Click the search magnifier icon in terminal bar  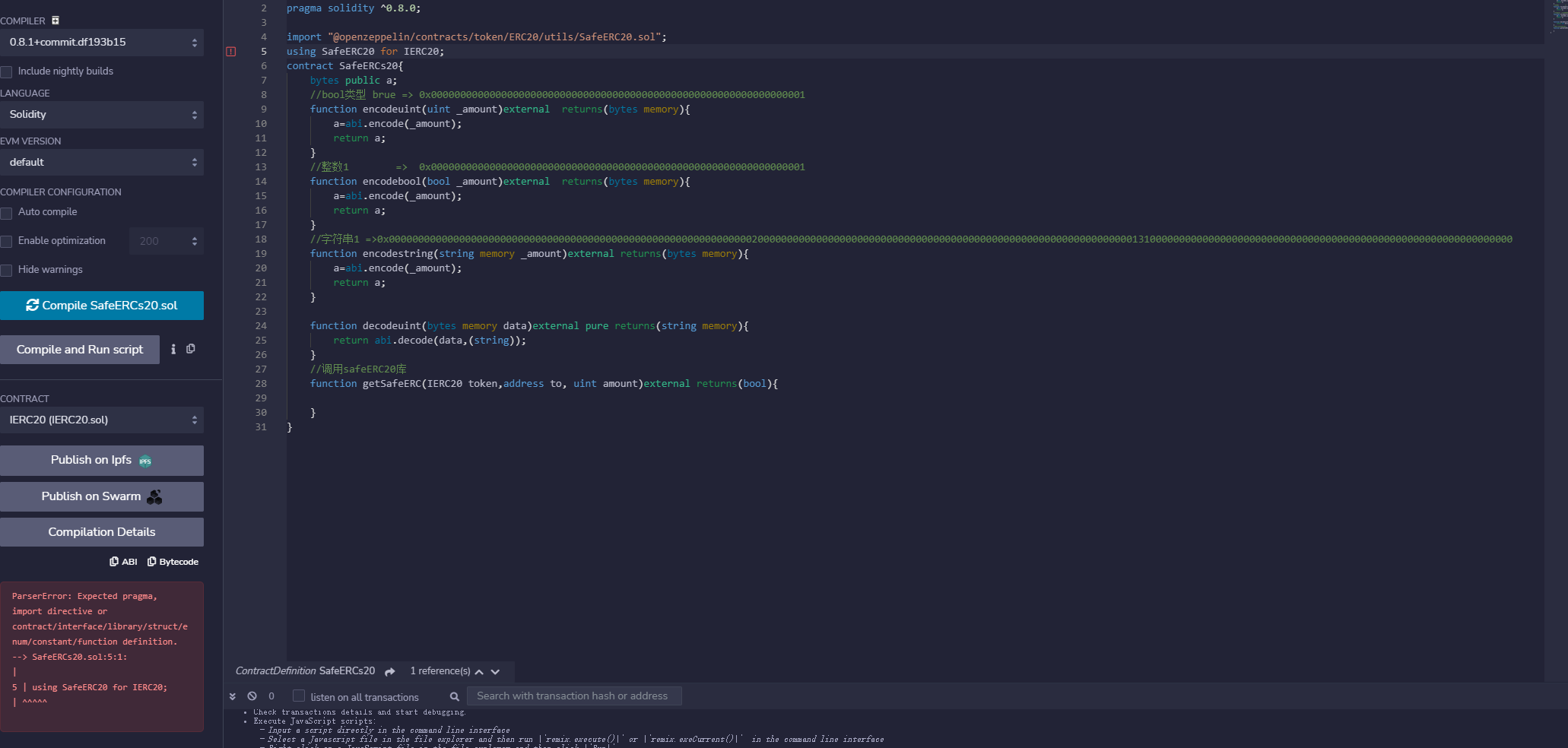click(455, 696)
